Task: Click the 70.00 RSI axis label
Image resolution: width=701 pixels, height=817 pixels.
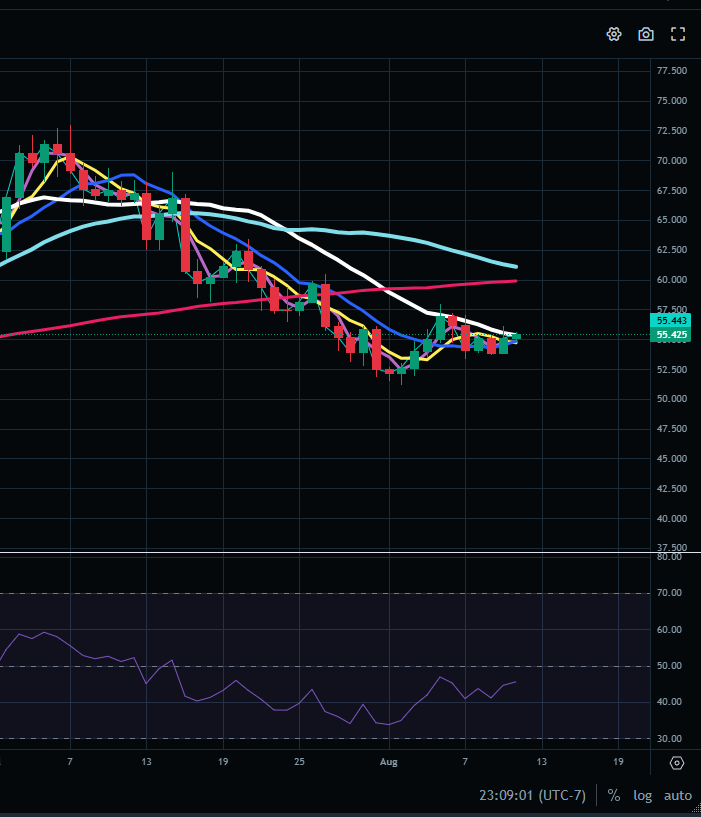Action: [x=669, y=593]
